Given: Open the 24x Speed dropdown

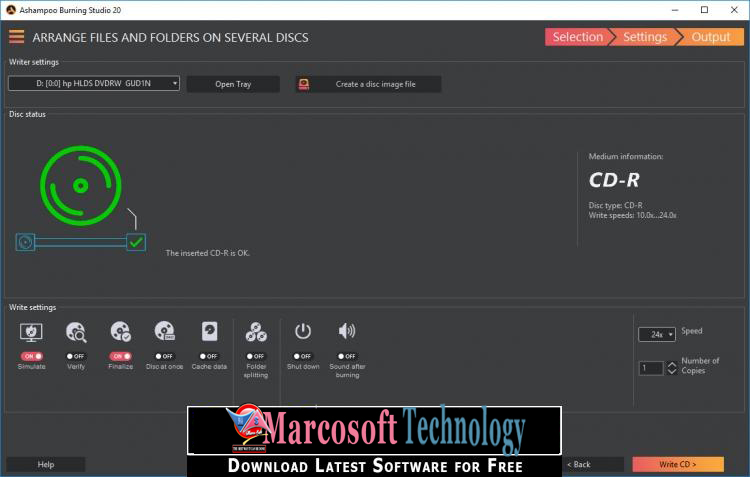Looking at the screenshot, I should 657,334.
